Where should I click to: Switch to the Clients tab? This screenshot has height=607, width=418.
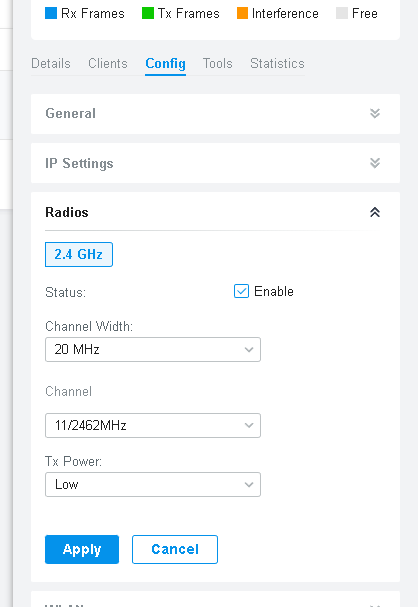pos(108,63)
